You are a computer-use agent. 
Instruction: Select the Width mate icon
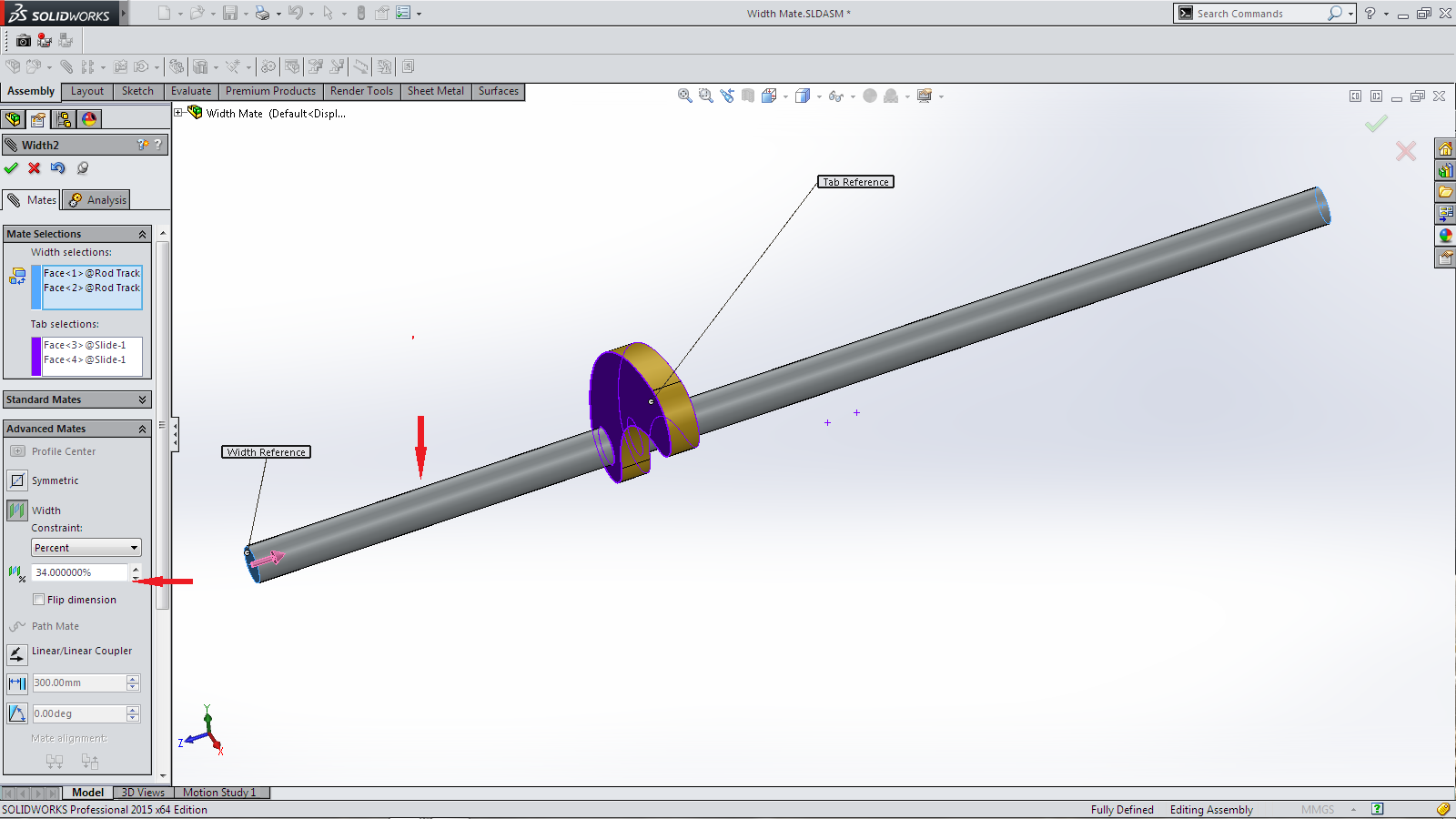click(17, 511)
